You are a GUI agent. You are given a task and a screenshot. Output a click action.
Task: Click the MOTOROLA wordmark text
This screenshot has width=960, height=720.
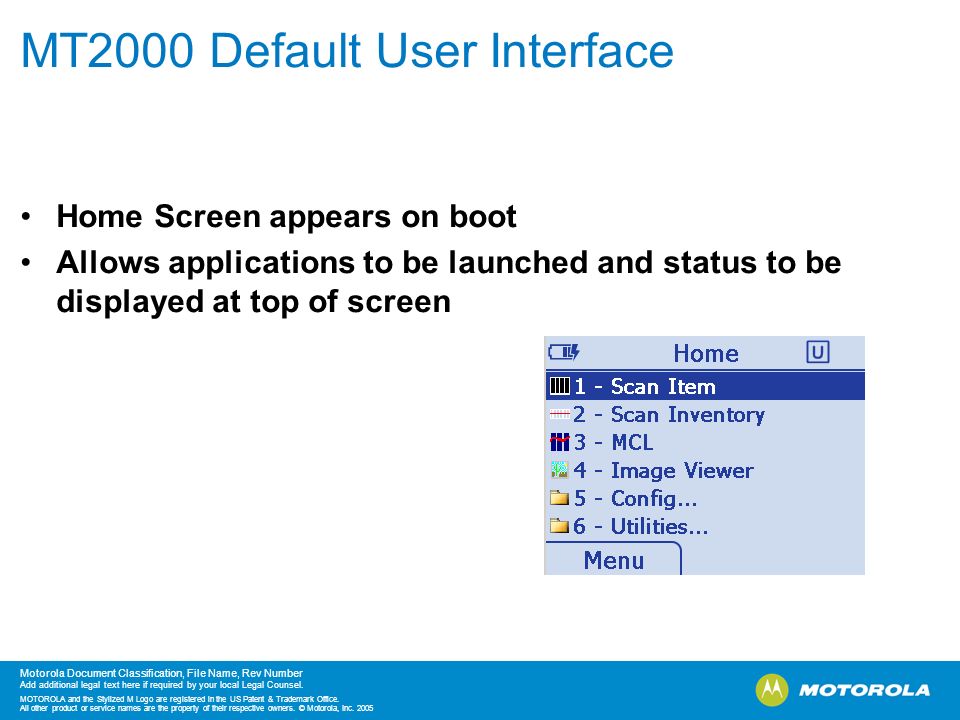coord(864,691)
